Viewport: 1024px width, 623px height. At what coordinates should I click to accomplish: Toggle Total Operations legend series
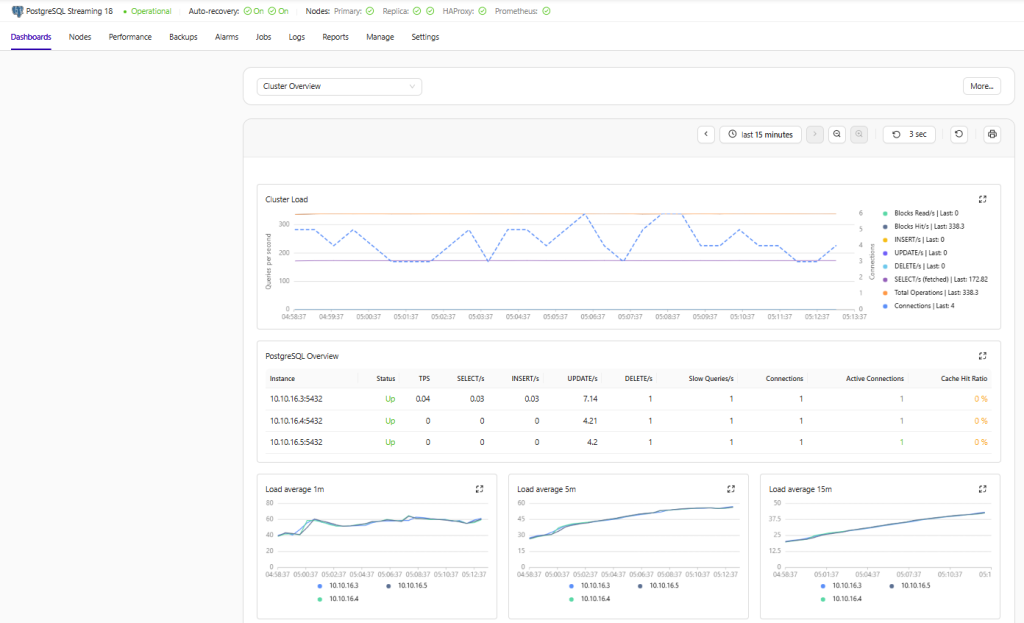tap(930, 293)
